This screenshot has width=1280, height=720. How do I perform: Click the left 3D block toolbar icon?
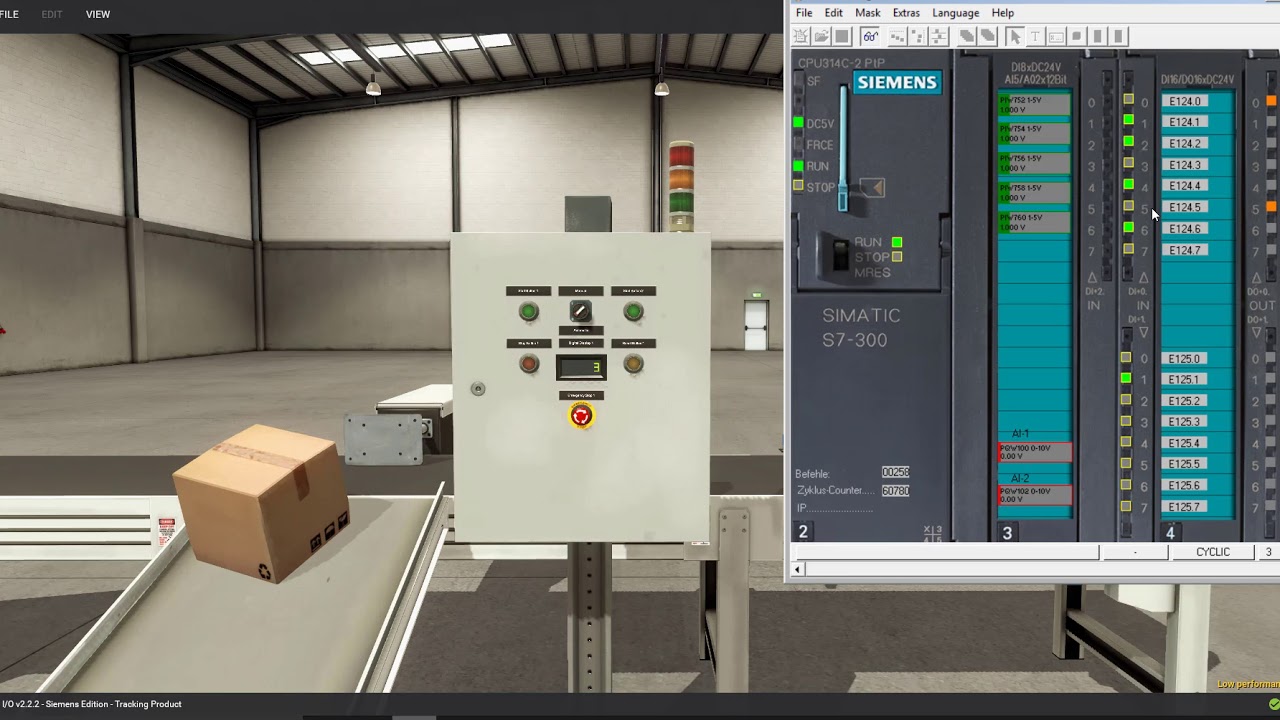(967, 36)
